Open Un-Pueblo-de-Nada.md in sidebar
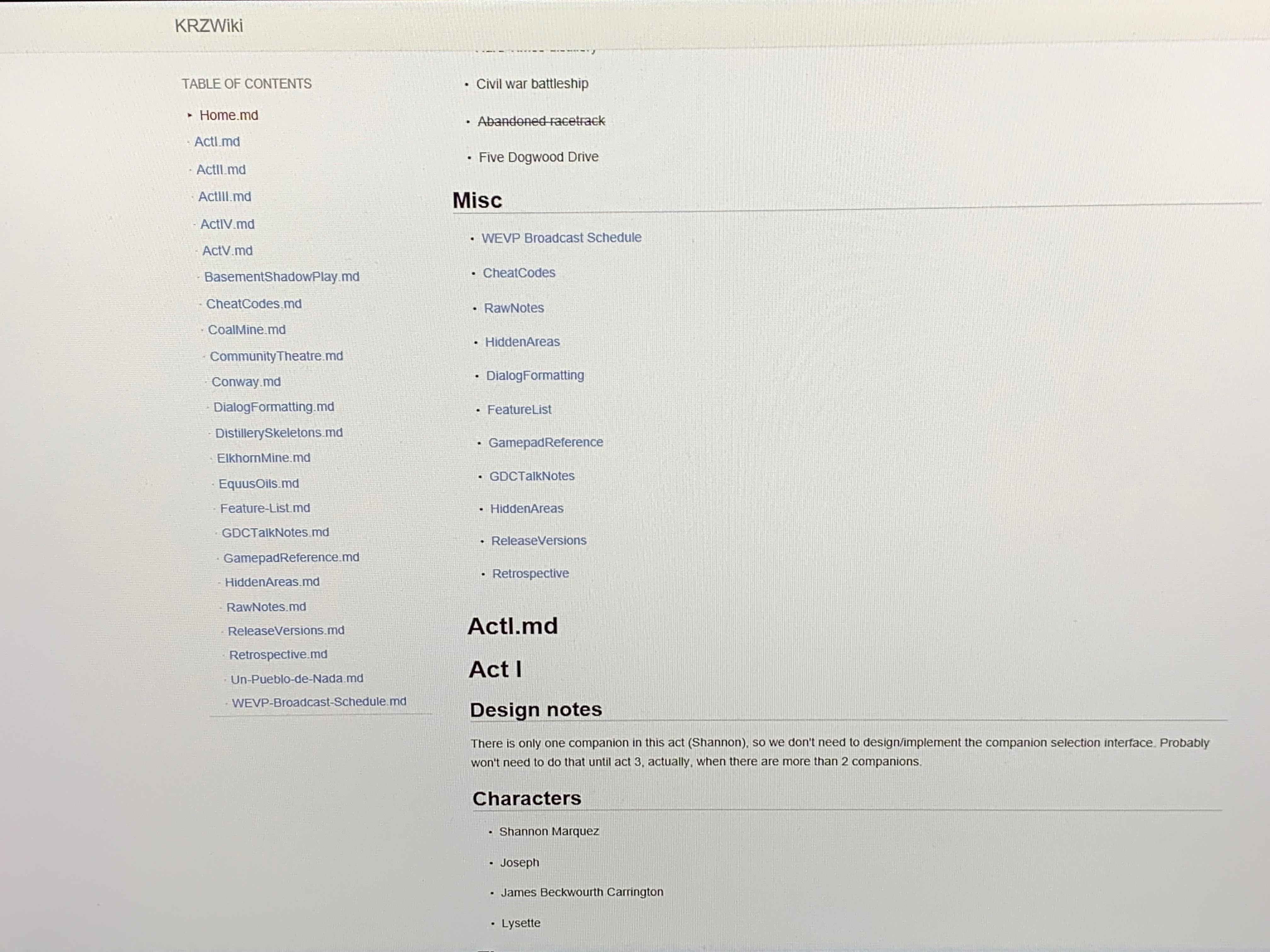 [296, 679]
